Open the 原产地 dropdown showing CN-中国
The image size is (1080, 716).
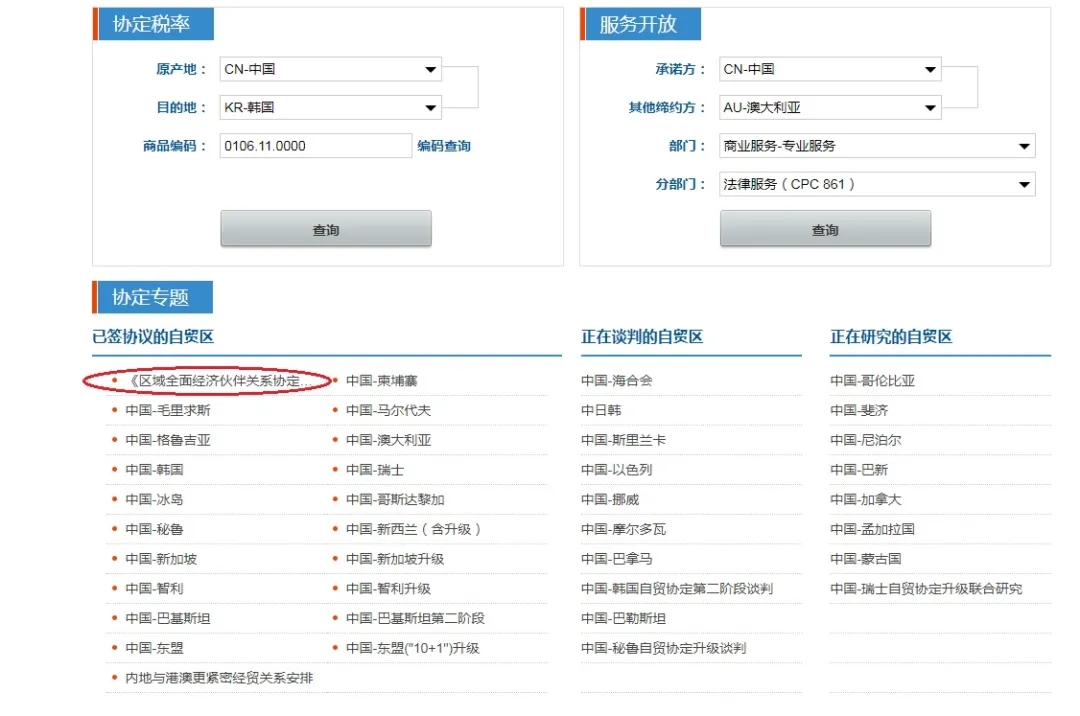pyautogui.click(x=330, y=68)
